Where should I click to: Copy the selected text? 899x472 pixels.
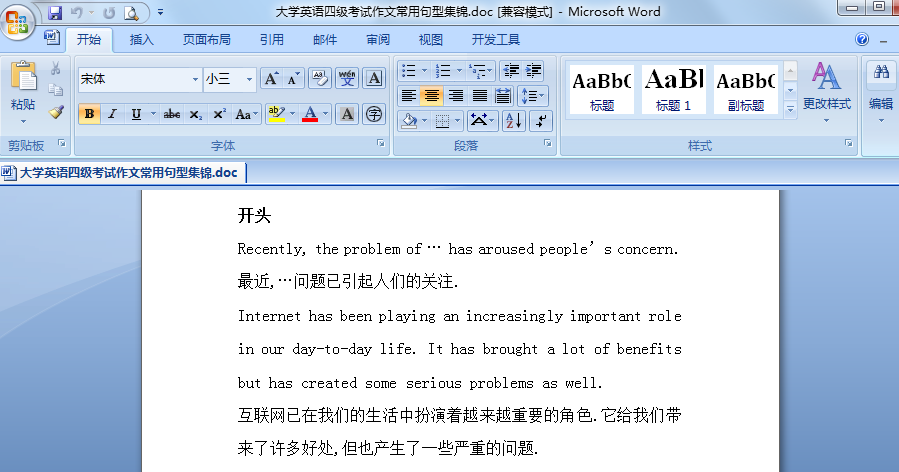[x=56, y=90]
